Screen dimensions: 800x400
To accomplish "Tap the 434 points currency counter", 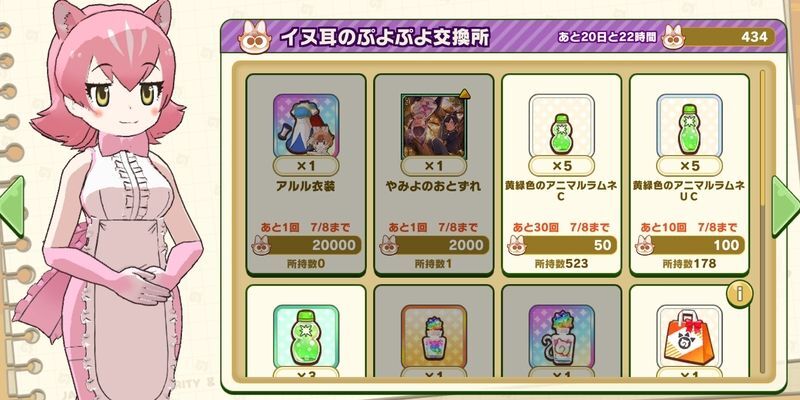I will pos(719,37).
